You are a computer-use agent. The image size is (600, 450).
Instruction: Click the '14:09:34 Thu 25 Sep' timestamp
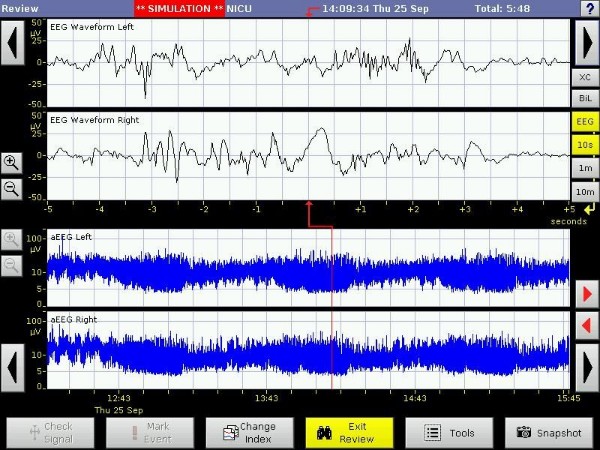[375, 8]
